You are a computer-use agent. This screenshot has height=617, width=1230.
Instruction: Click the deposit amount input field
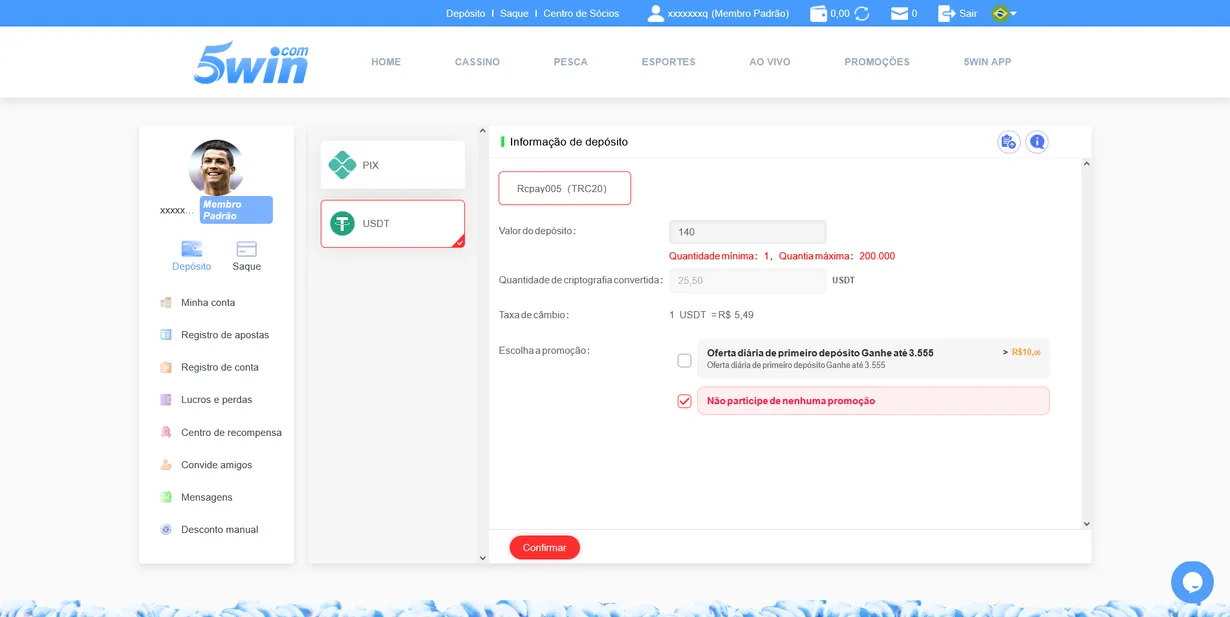pos(747,232)
